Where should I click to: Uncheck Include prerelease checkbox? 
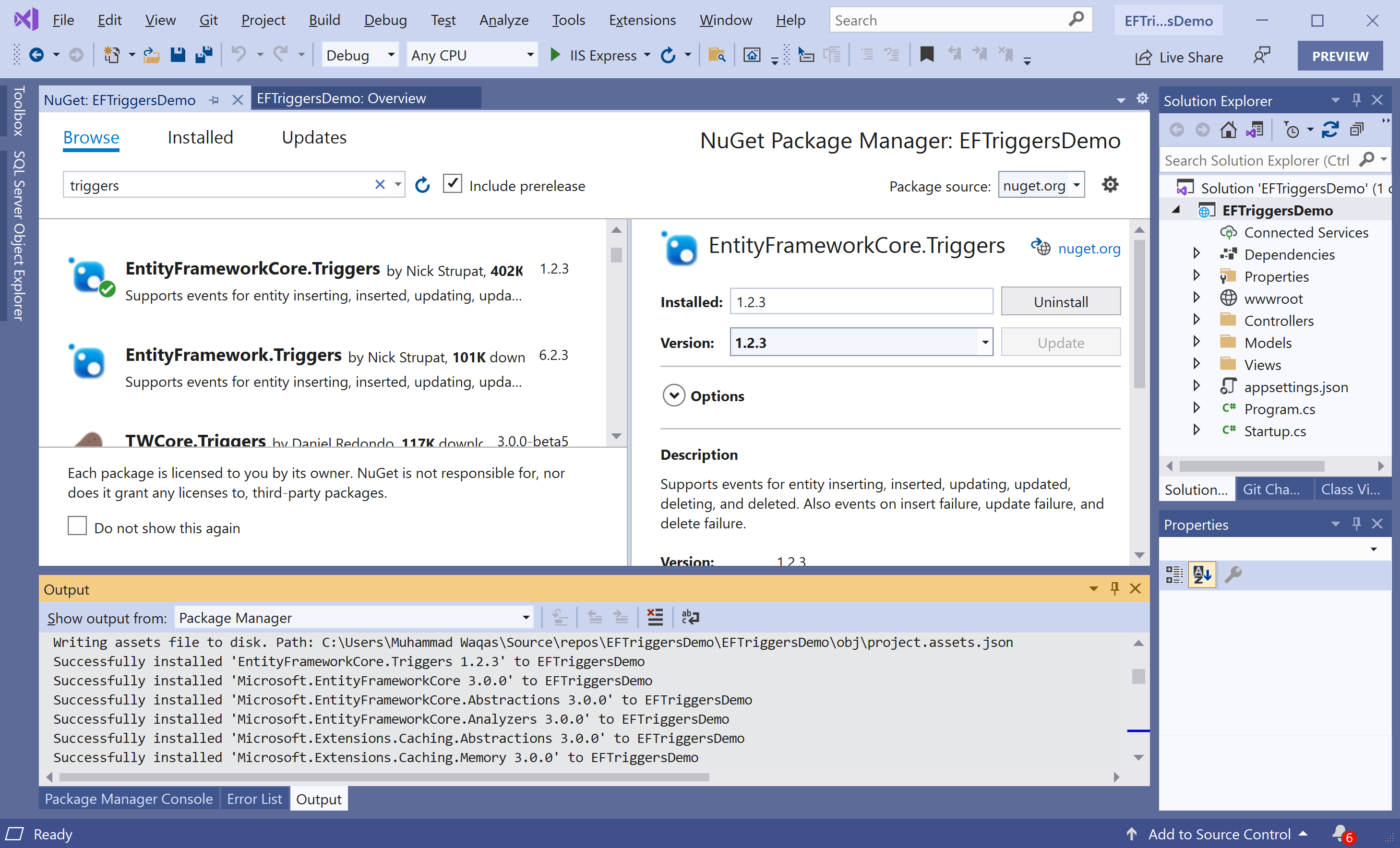452,184
